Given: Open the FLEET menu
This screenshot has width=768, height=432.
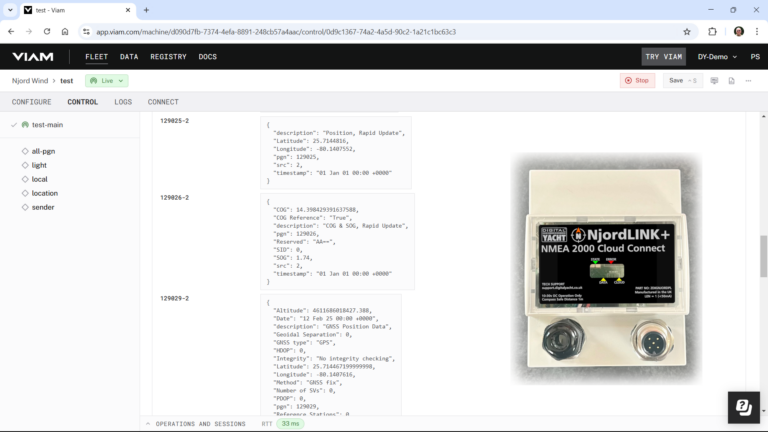Looking at the screenshot, I should (96, 57).
